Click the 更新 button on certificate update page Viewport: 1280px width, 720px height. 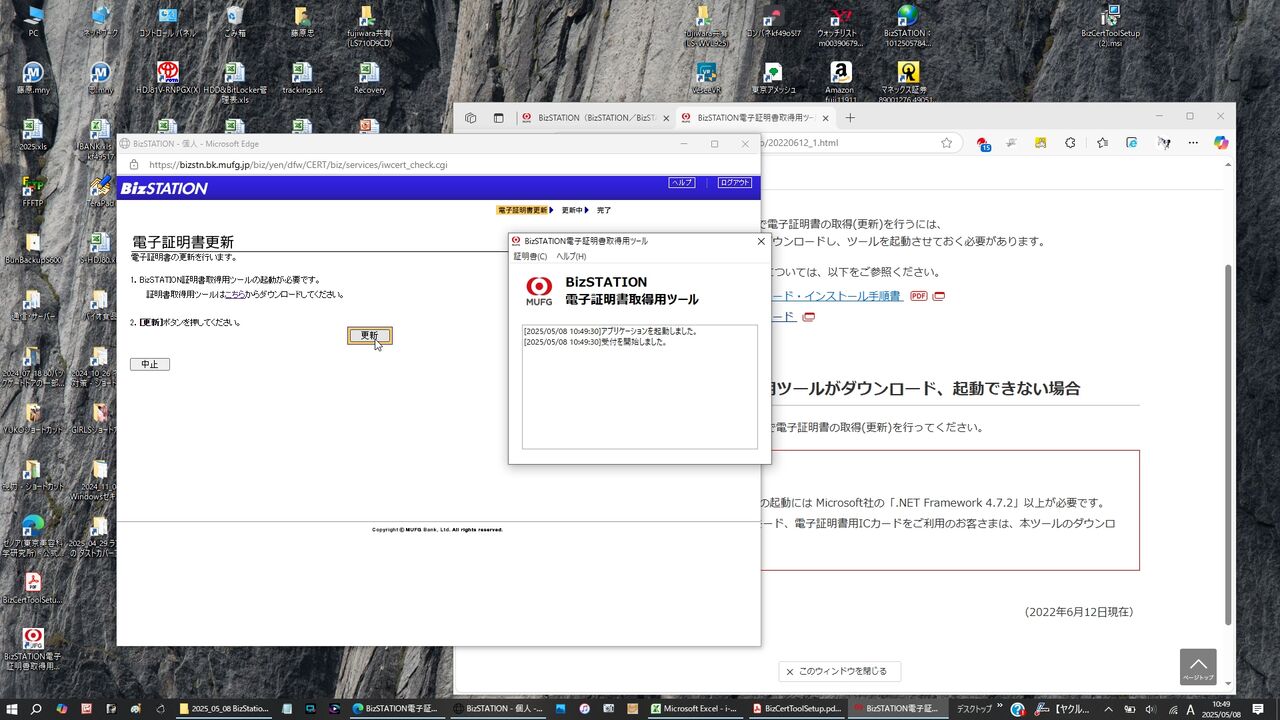pyautogui.click(x=370, y=336)
